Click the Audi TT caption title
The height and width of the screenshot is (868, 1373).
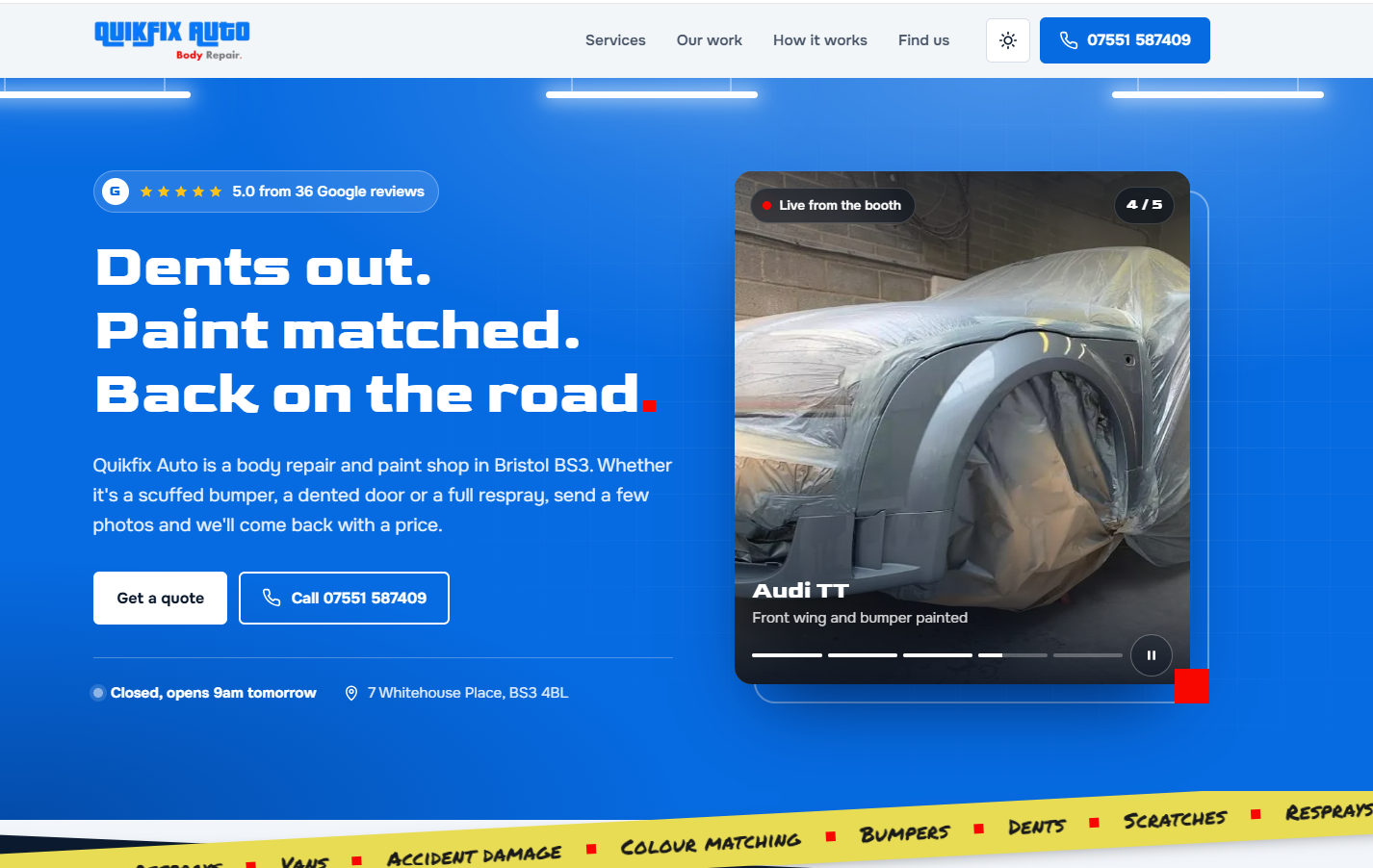click(x=800, y=591)
